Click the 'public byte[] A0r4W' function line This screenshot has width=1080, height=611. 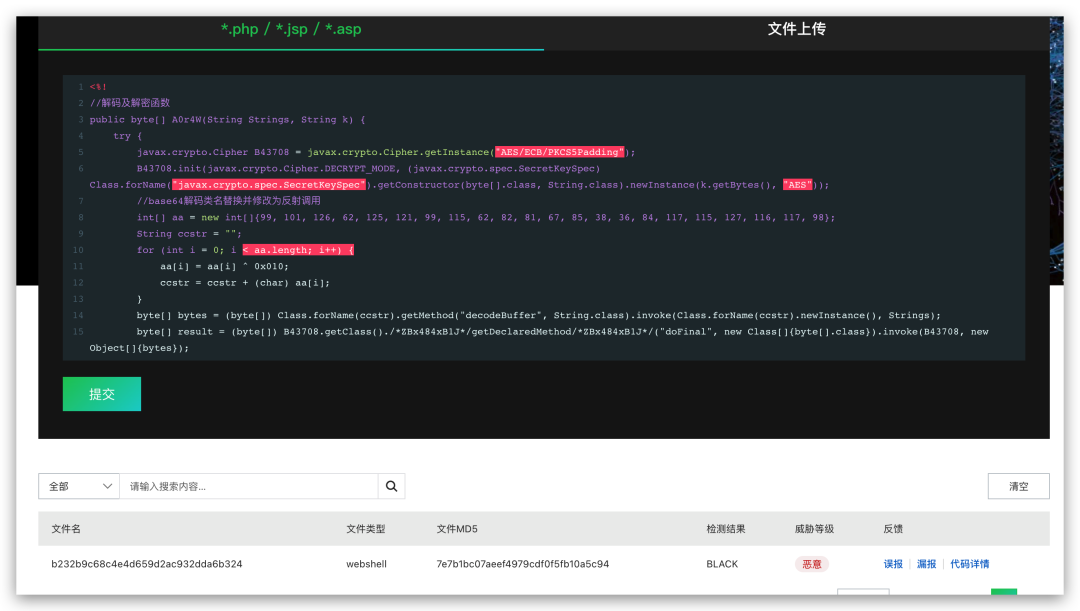tap(227, 120)
